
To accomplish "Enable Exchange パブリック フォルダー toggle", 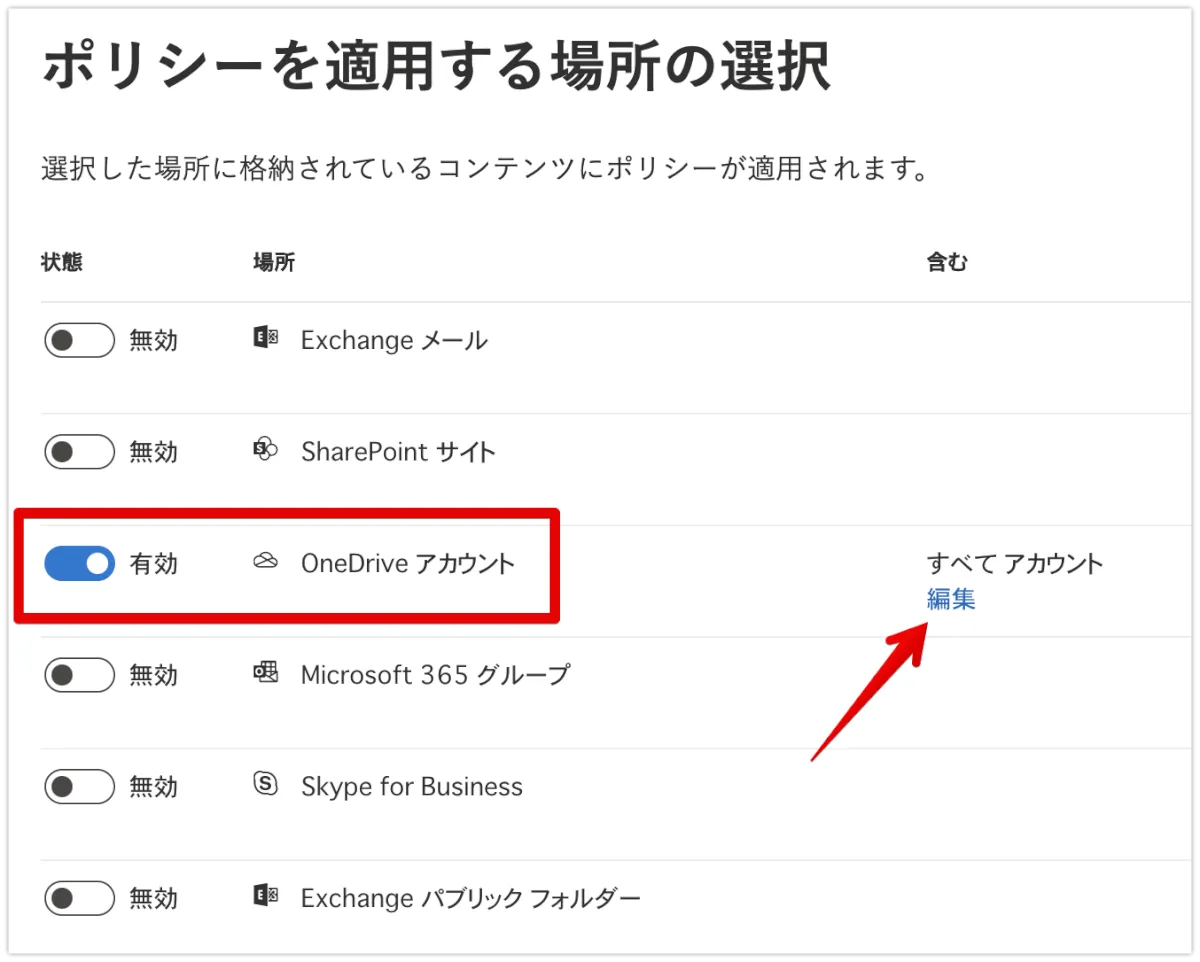I will pyautogui.click(x=80, y=898).
